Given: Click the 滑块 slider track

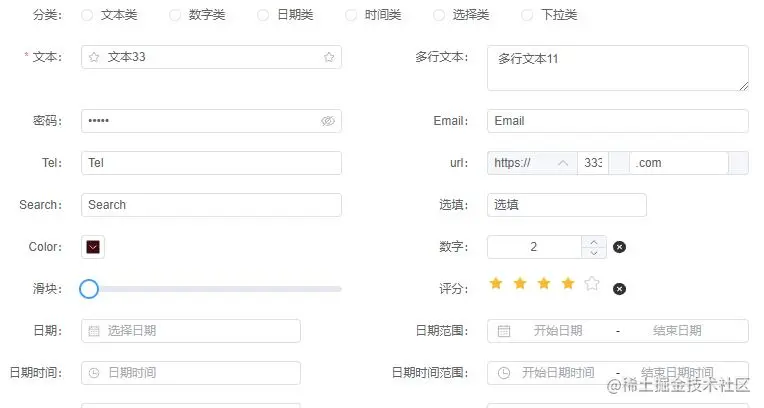Looking at the screenshot, I should coord(211,289).
